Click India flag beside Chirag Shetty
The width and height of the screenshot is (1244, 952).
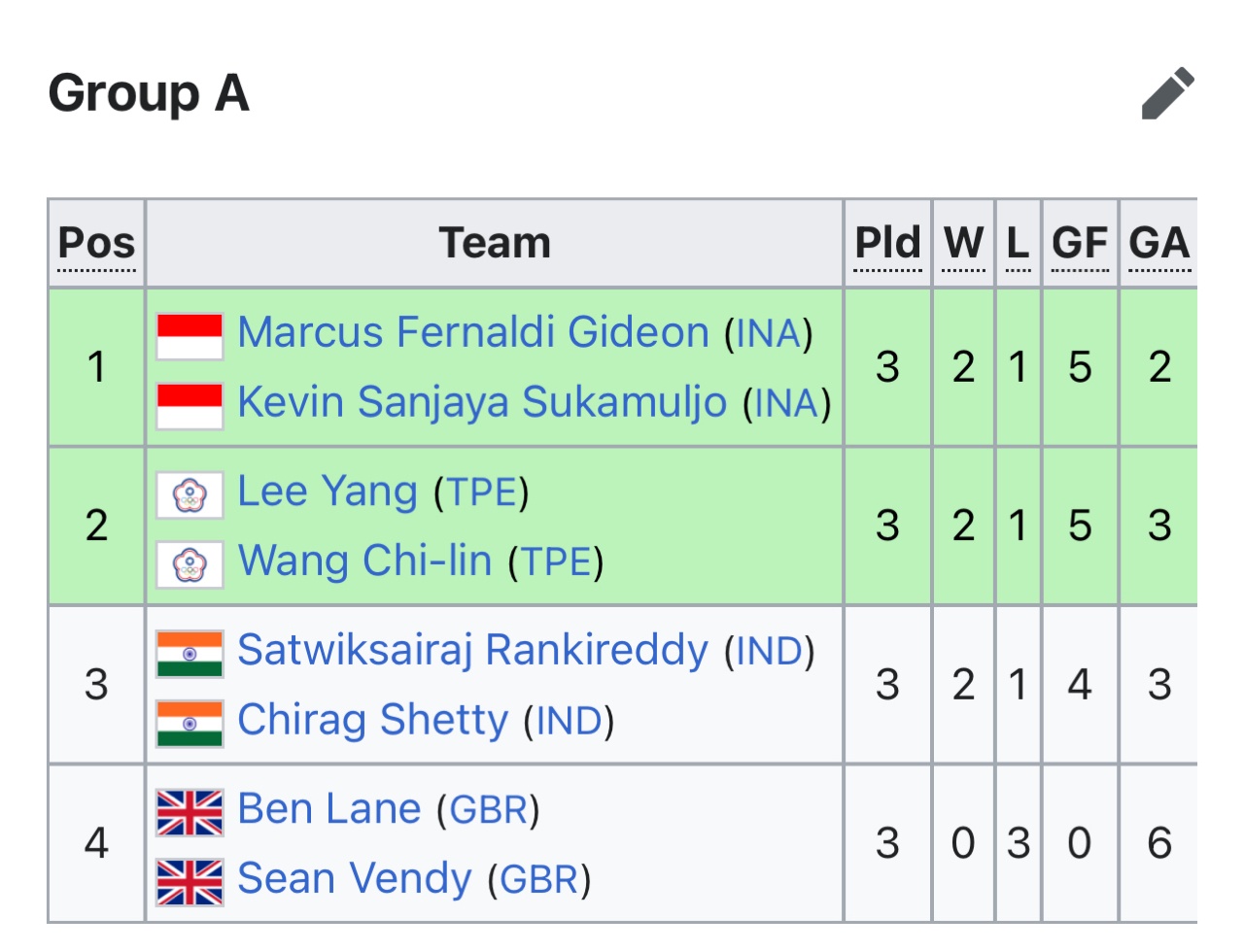pos(190,724)
